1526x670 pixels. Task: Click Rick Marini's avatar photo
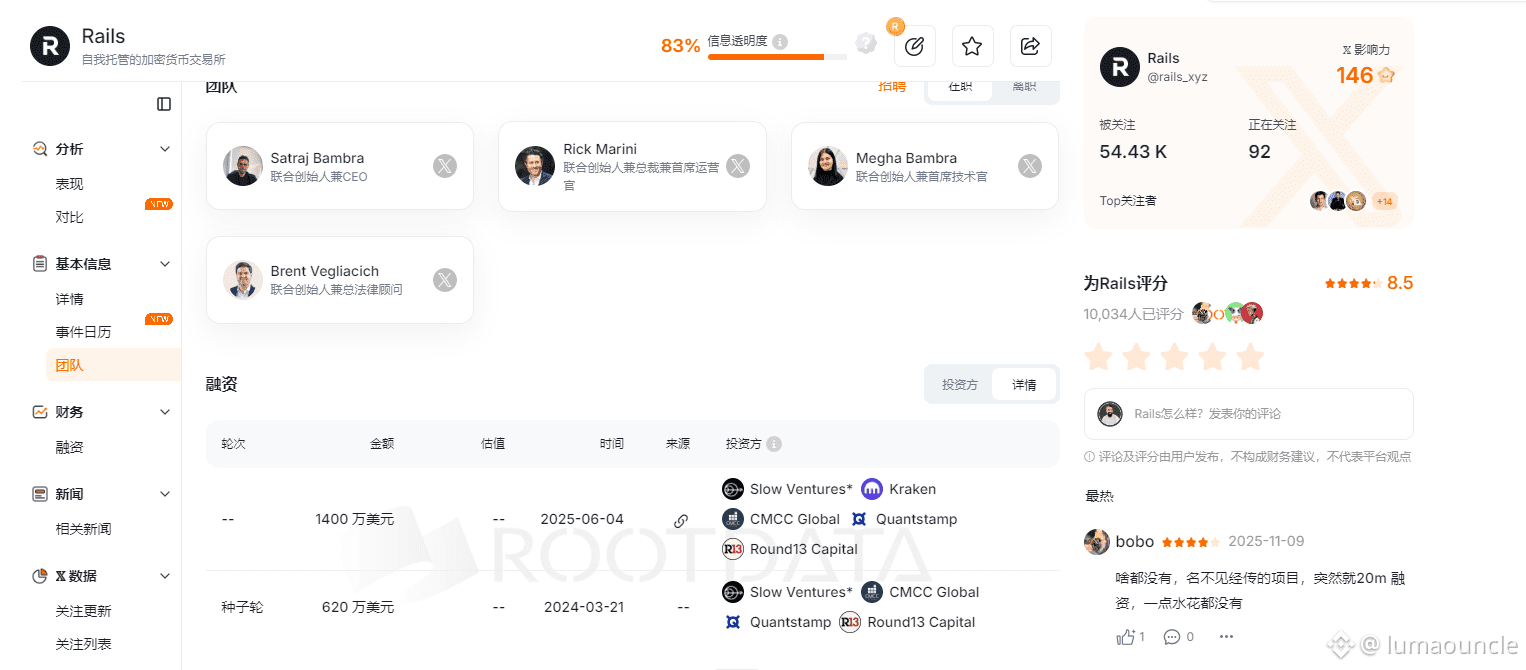(x=535, y=166)
